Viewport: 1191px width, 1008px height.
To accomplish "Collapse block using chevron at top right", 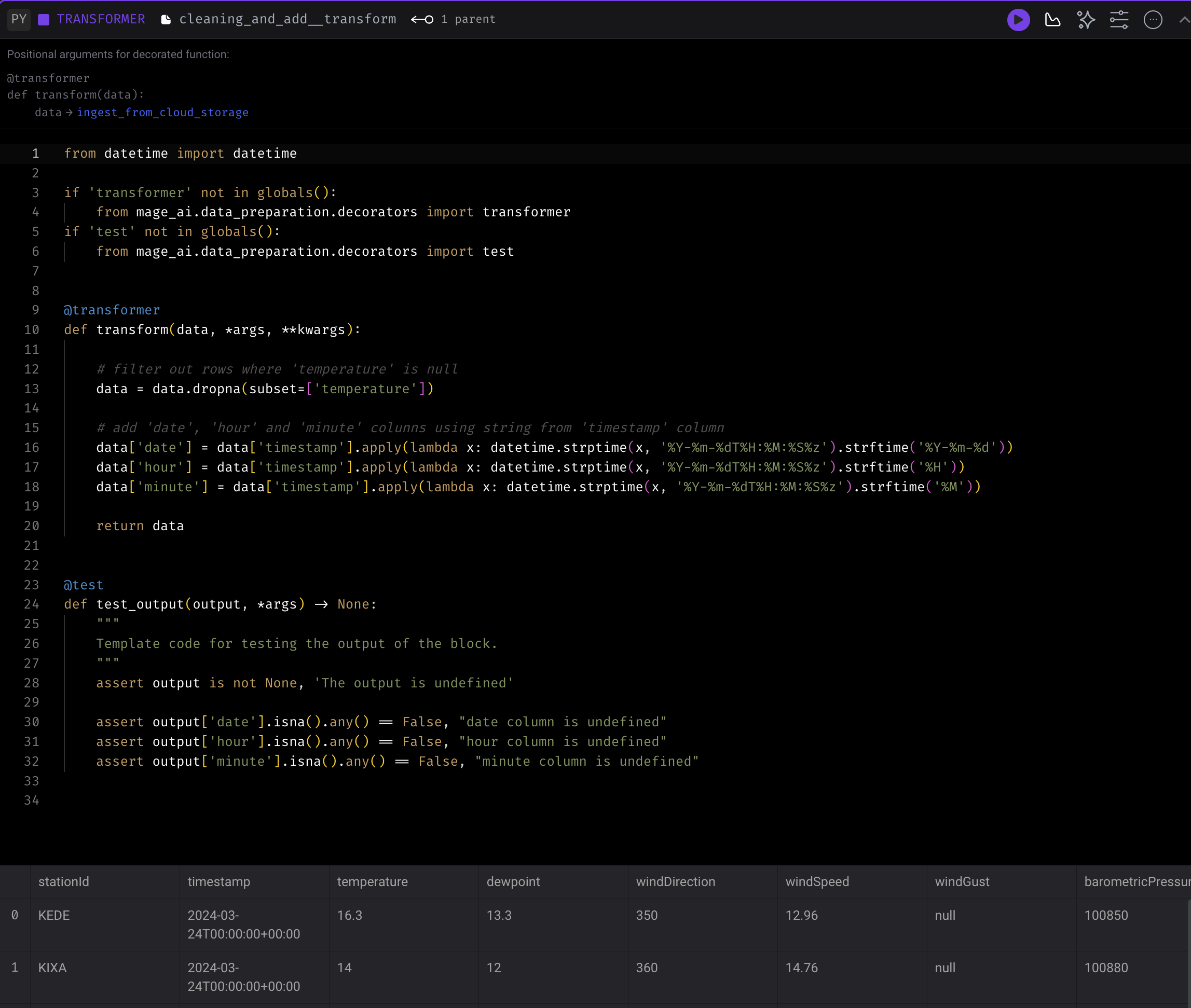I will coord(1184,20).
